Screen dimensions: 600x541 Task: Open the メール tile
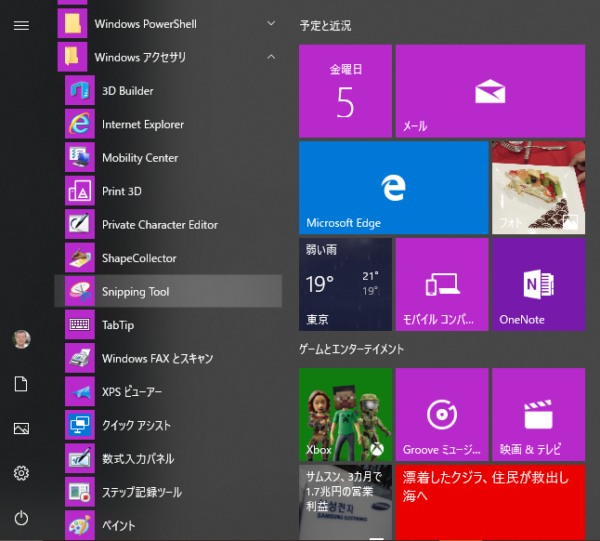[489, 91]
